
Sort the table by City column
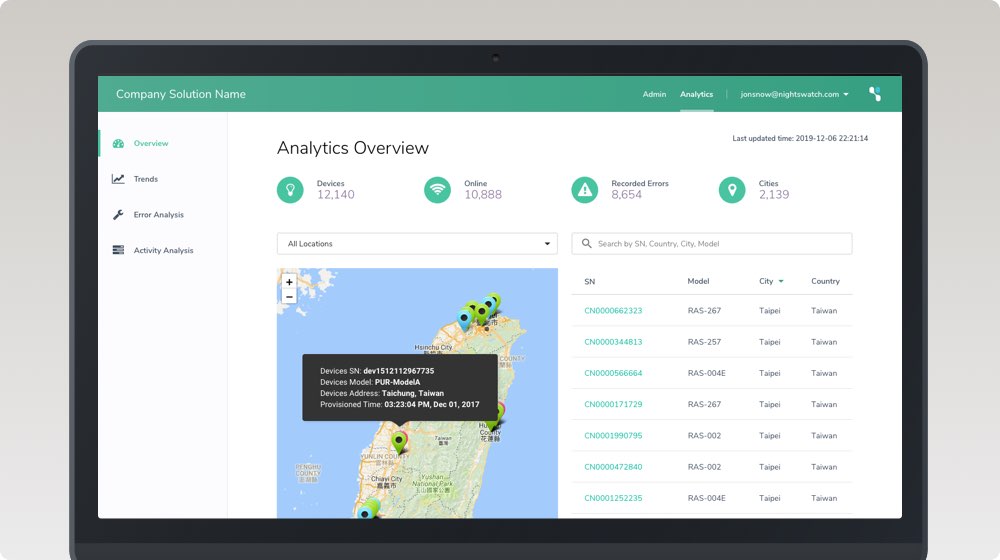tap(770, 281)
